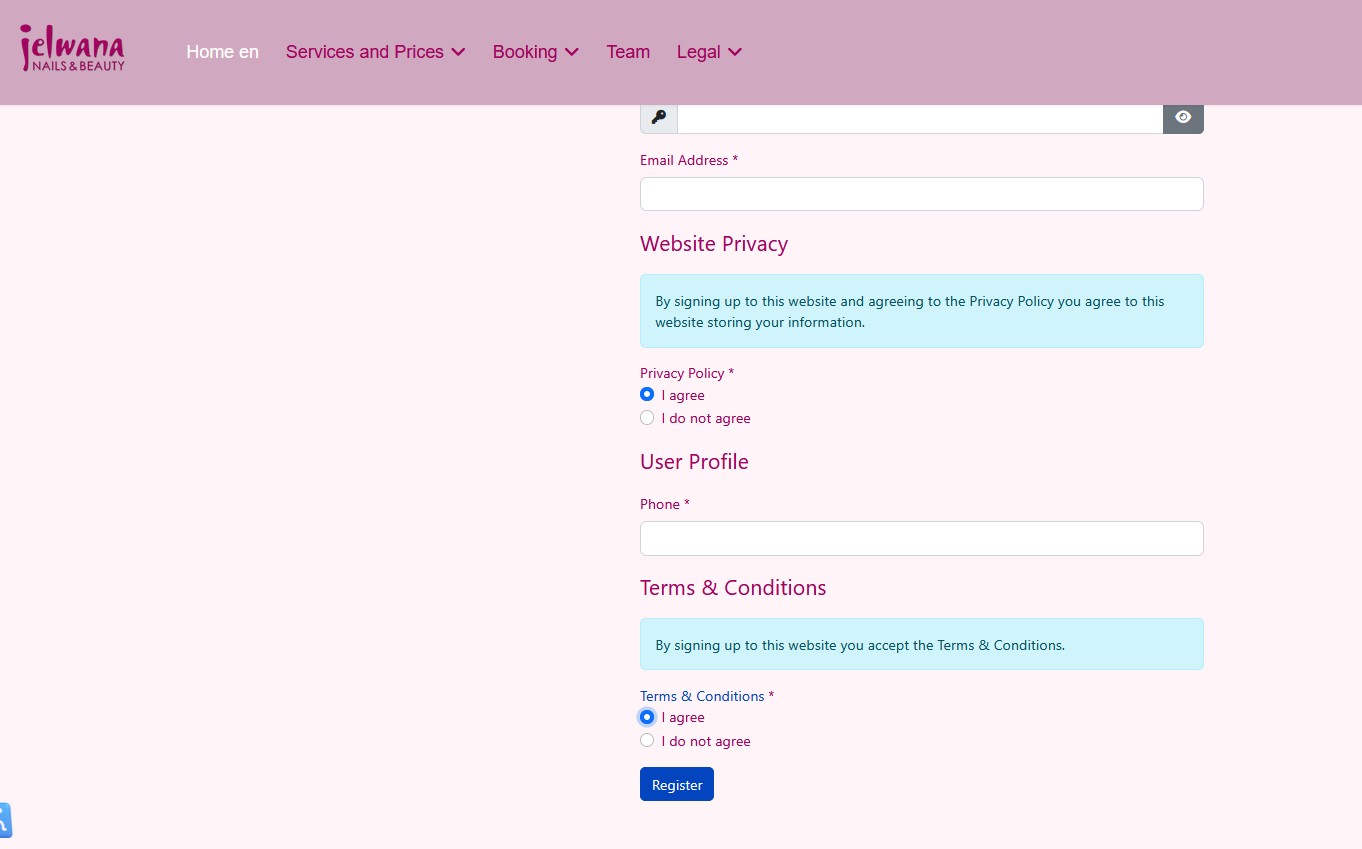Select 'I agree' under Terms & Conditions

coord(647,717)
